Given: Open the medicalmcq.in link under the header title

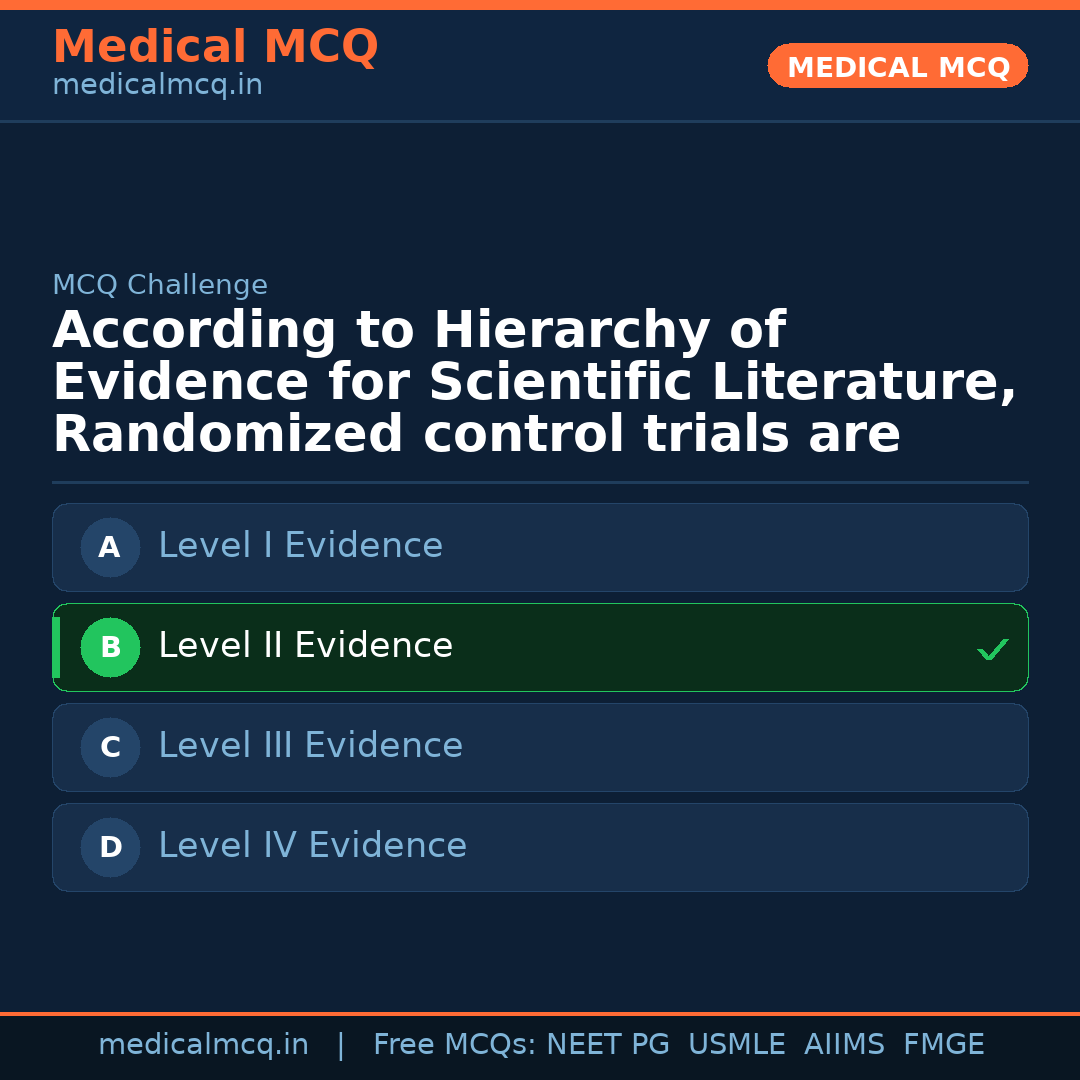Looking at the screenshot, I should pos(157,85).
